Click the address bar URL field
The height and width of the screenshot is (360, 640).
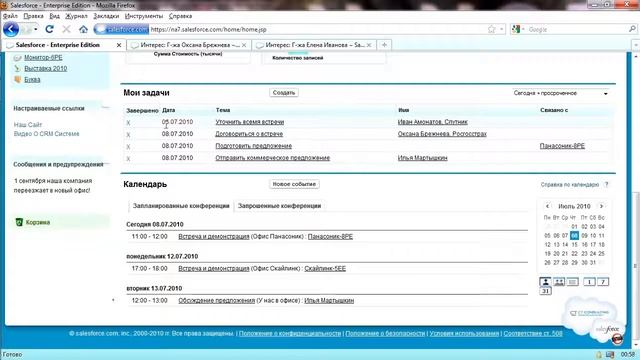tap(318, 29)
